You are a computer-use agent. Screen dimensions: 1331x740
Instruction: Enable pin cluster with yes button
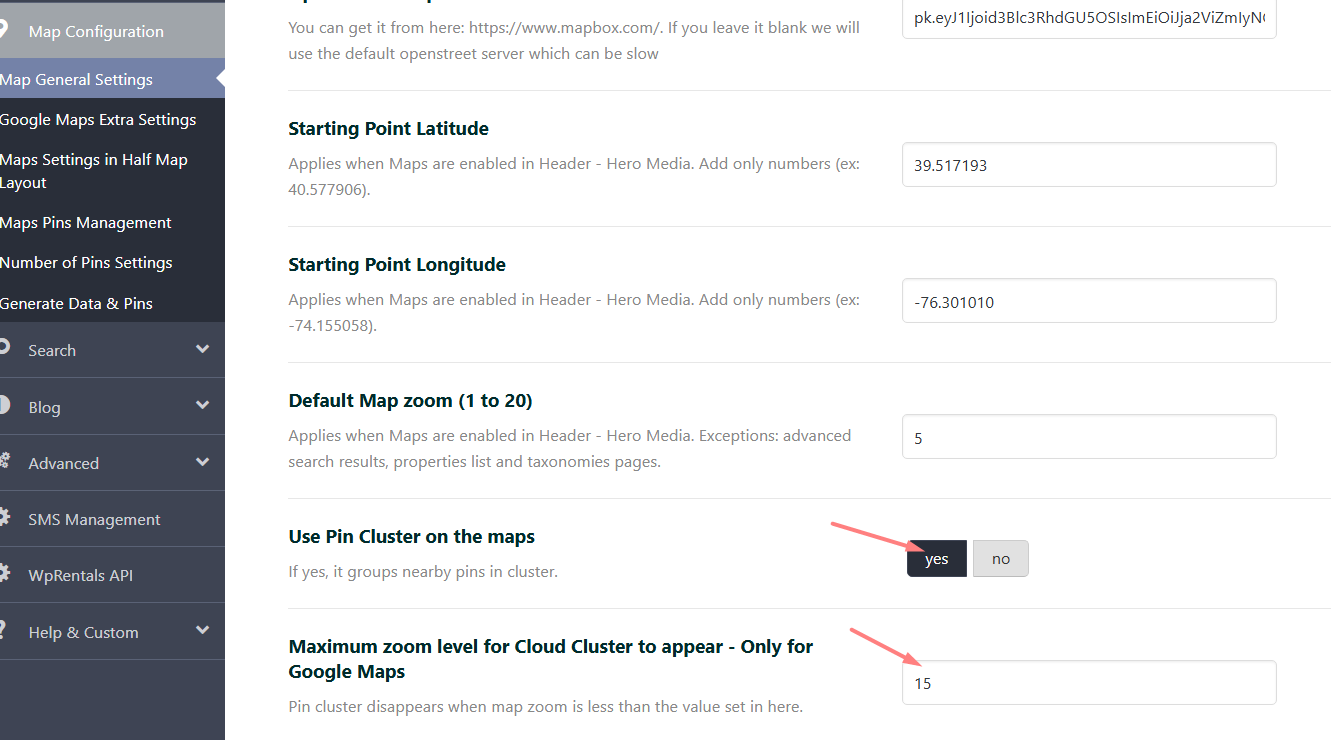(x=936, y=559)
